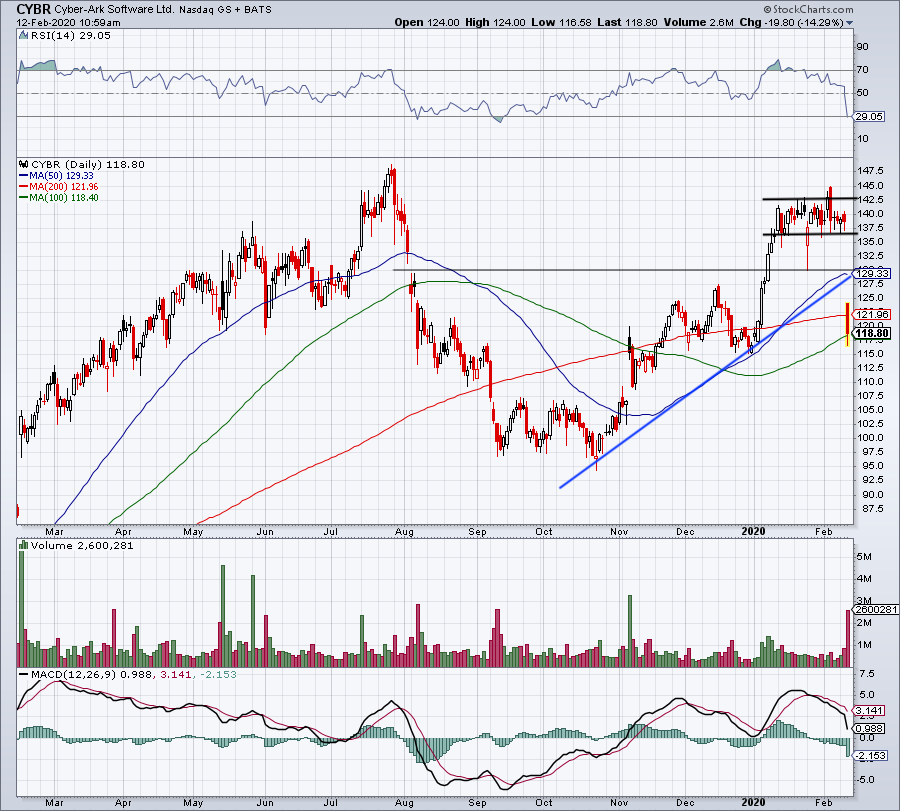
Task: Click the 5M label on volume axis
Action: tap(864, 557)
